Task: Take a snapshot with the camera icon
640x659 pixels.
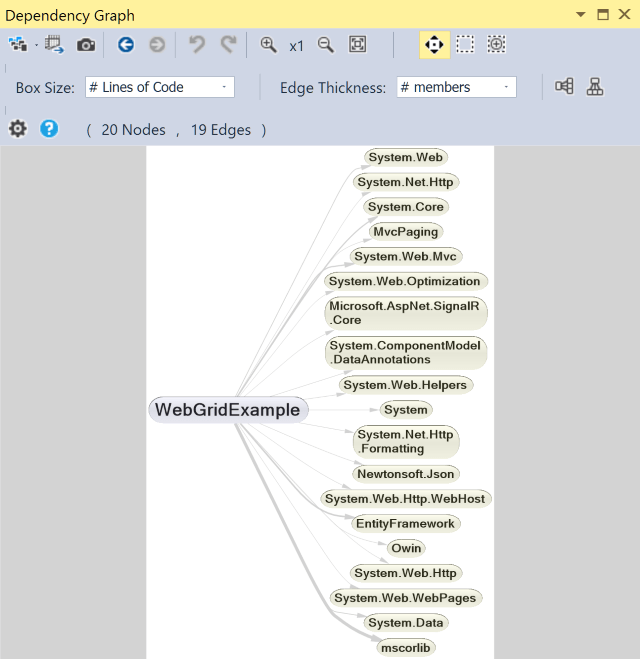Action: [86, 45]
